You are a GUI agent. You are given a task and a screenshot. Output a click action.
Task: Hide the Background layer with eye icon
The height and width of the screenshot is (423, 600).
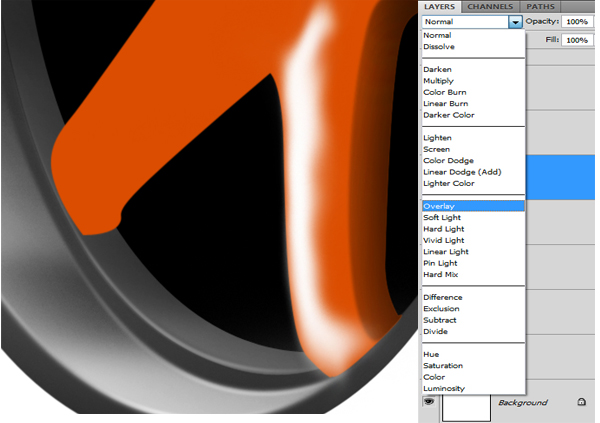(429, 401)
